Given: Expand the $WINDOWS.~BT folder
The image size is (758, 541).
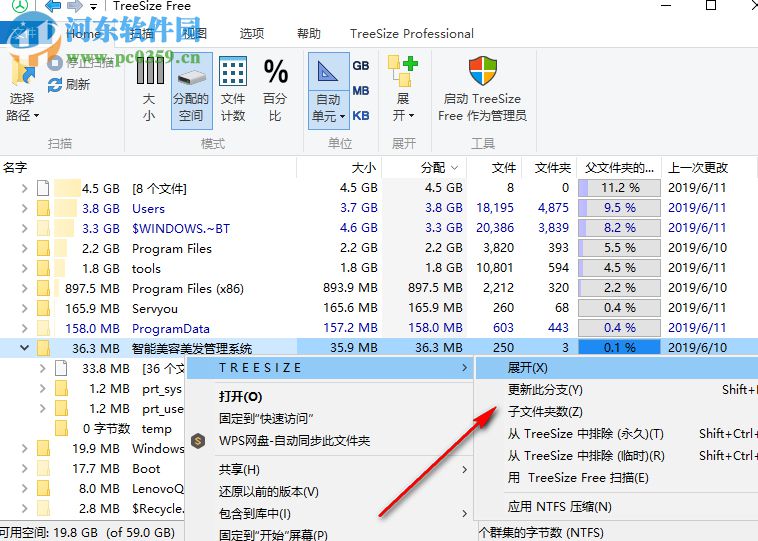Looking at the screenshot, I should point(24,228).
